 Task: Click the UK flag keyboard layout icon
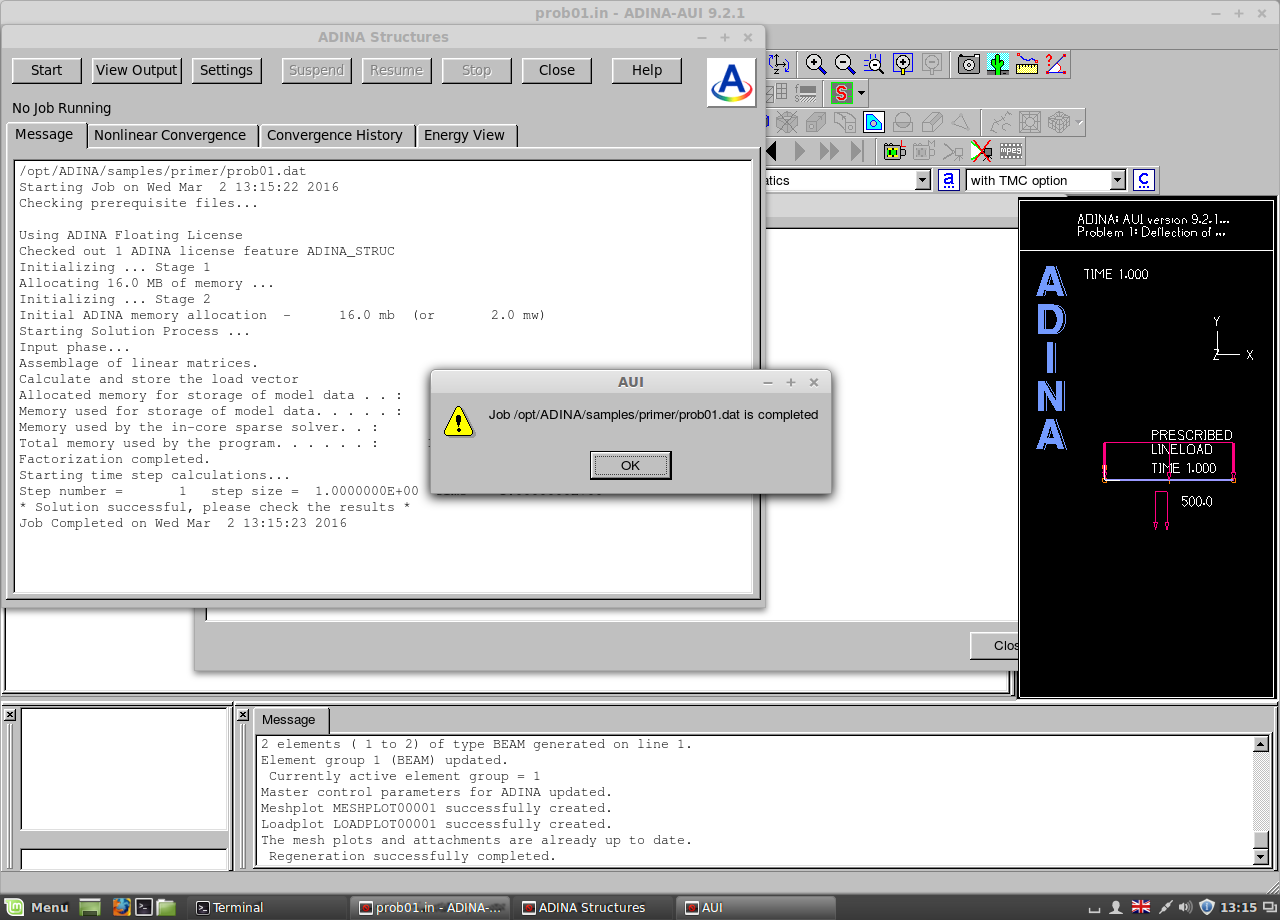[x=1141, y=907]
